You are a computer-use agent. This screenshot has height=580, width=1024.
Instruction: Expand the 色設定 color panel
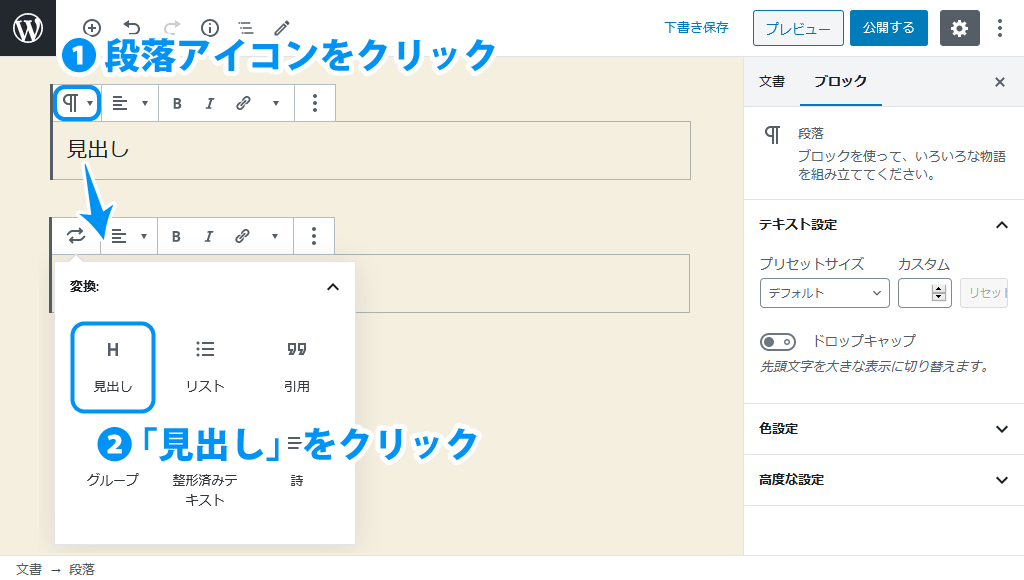[x=884, y=429]
